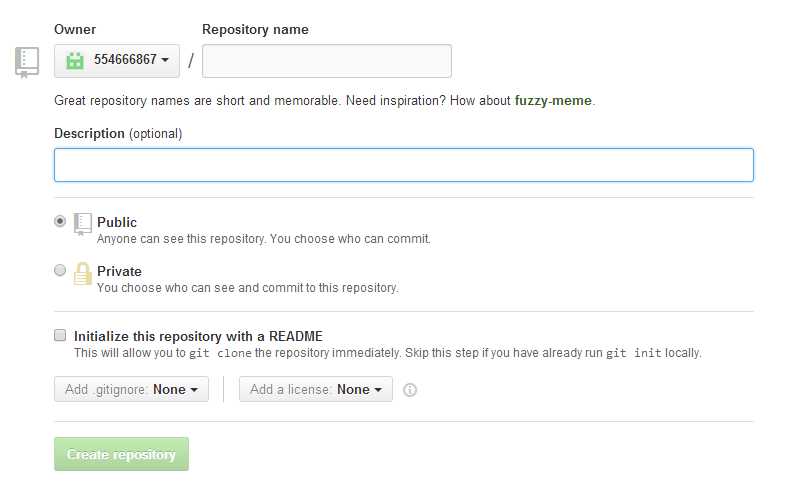Focus the Description text field
This screenshot has height=485, width=792.
(x=404, y=165)
